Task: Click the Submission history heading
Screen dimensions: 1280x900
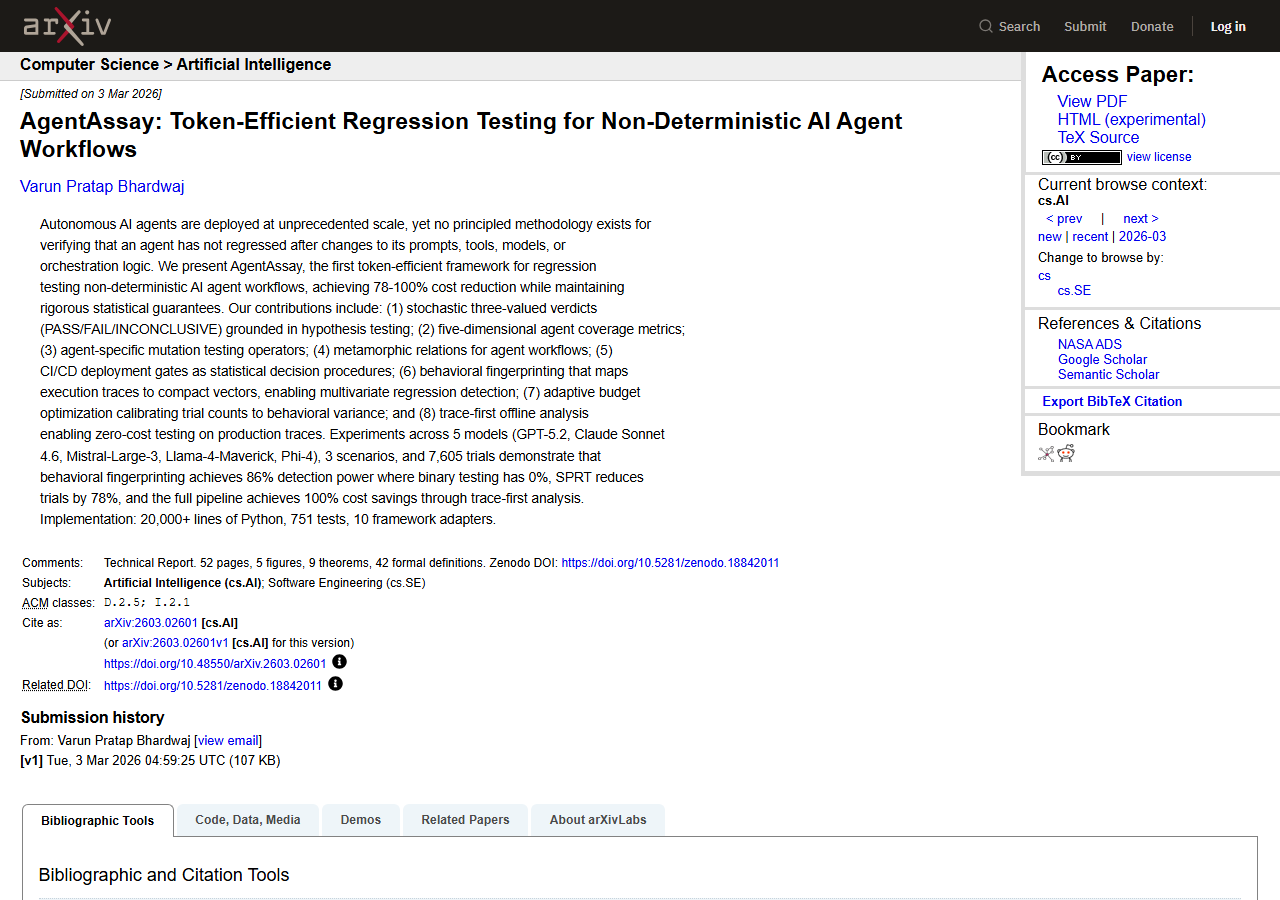Action: 92,718
